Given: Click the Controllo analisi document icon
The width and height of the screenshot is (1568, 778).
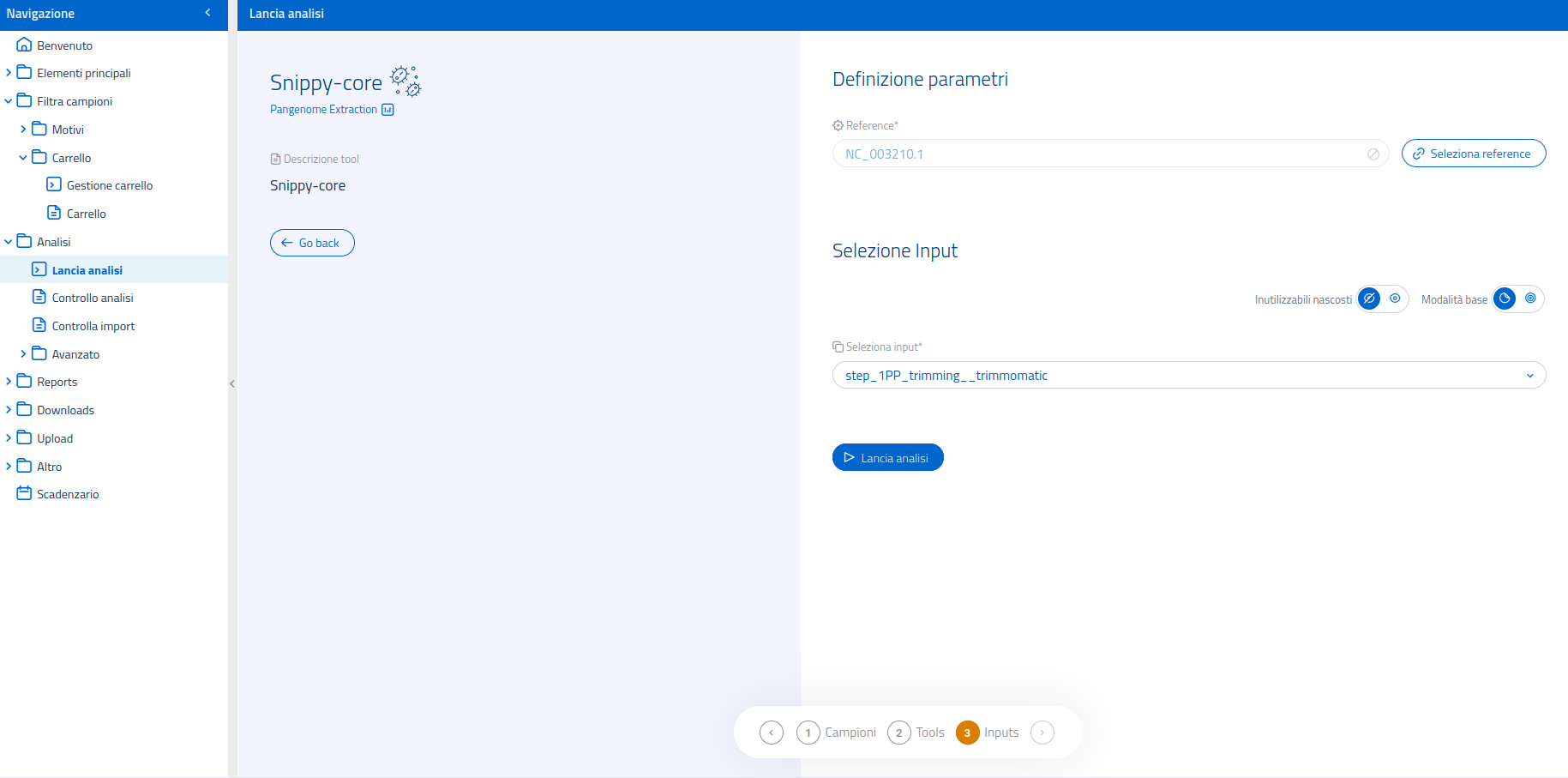Looking at the screenshot, I should 39,297.
